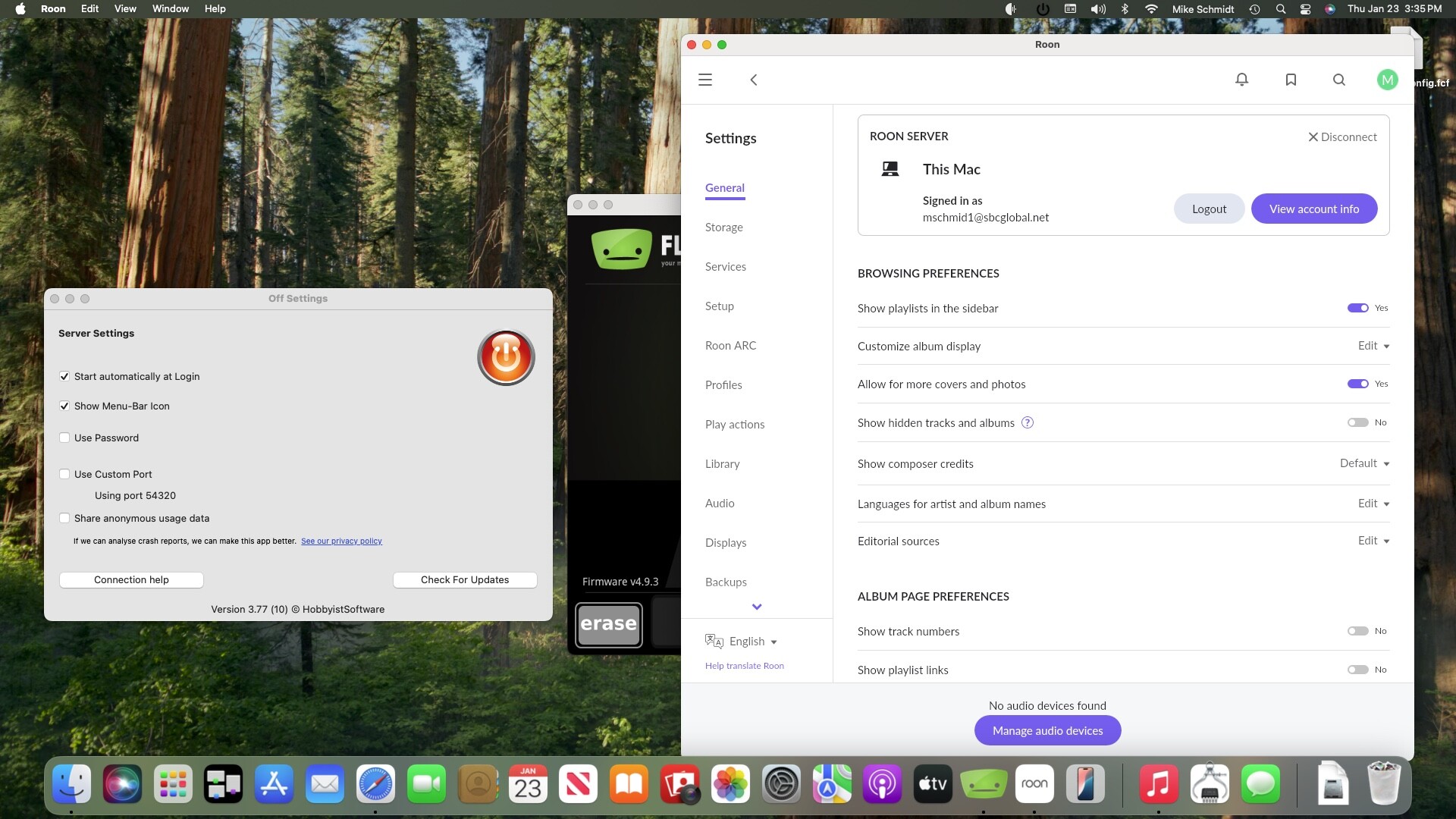Toggle Show track numbers switch
The width and height of the screenshot is (1456, 819).
pyautogui.click(x=1357, y=631)
